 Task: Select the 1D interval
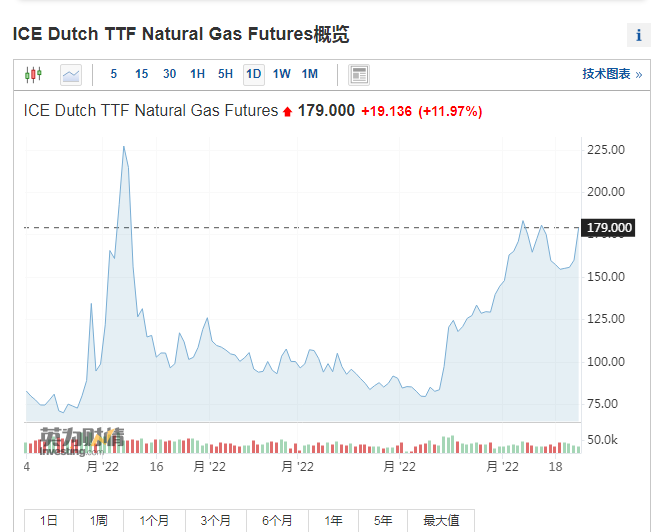[x=253, y=74]
